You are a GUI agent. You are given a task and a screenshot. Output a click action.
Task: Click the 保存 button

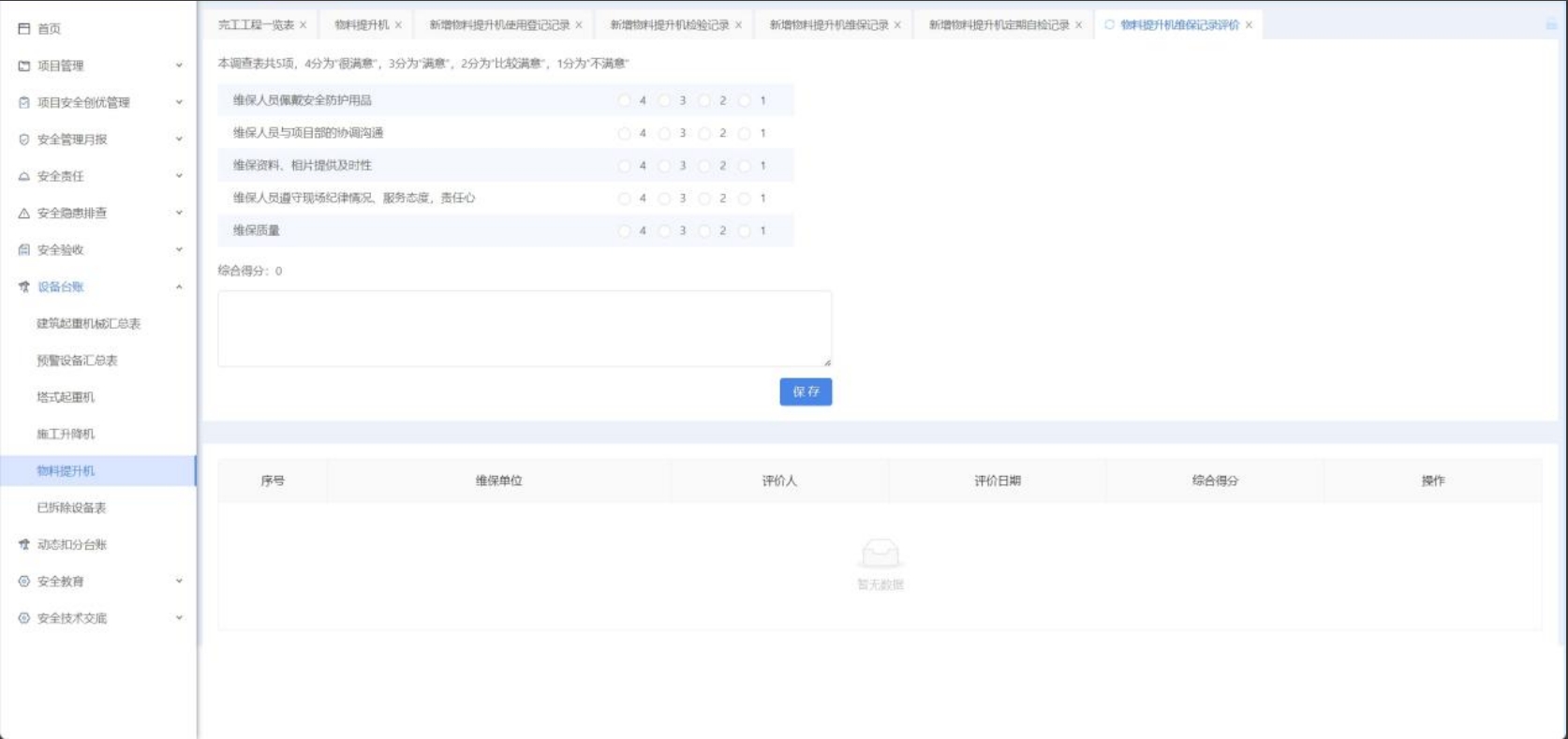[x=806, y=392]
